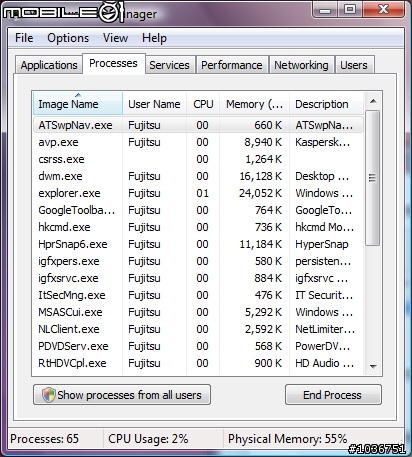This screenshot has height=457, width=412.
Task: Maximize the Task Manager window
Action: (350, 9)
